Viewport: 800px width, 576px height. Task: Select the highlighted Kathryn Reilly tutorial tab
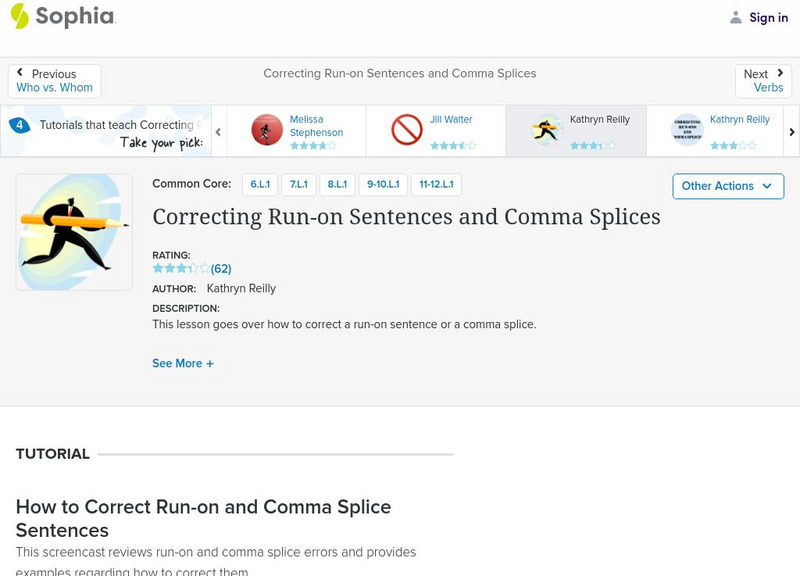coord(576,130)
